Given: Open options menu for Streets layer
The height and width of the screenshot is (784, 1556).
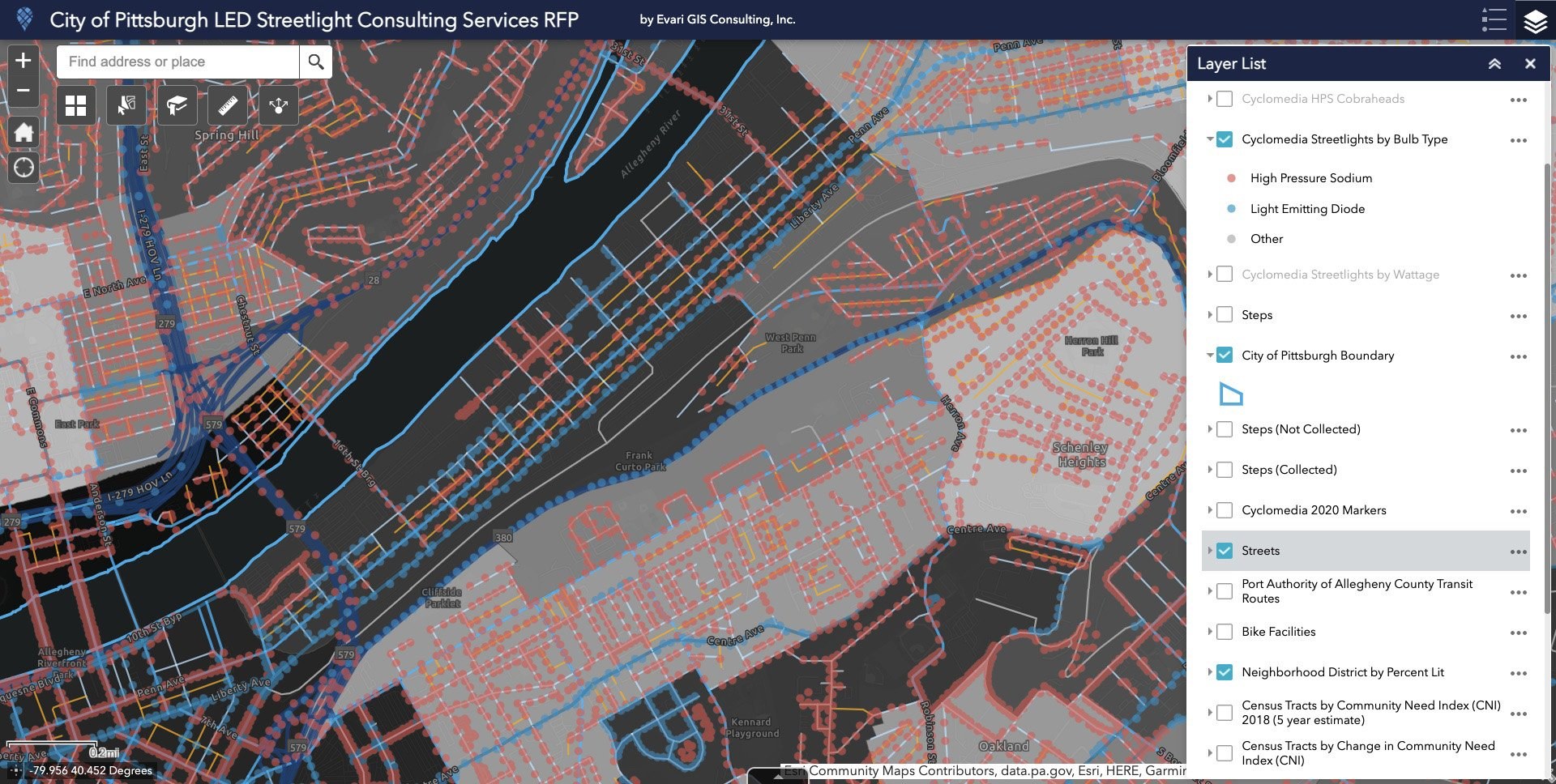Looking at the screenshot, I should (1518, 552).
